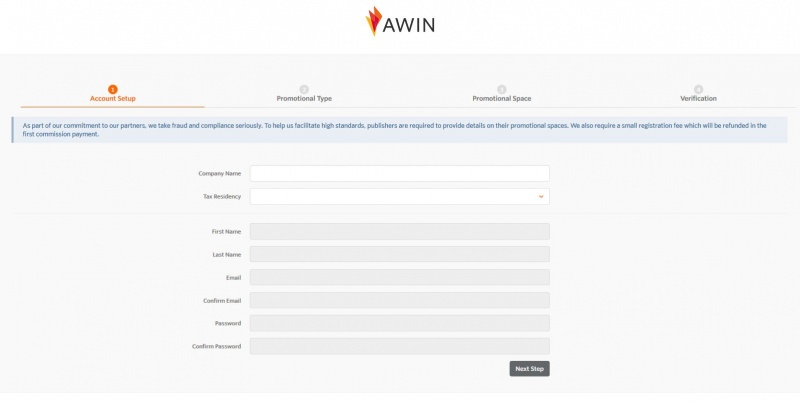Click the step 1 circle icon
The height and width of the screenshot is (403, 800).
tap(112, 89)
